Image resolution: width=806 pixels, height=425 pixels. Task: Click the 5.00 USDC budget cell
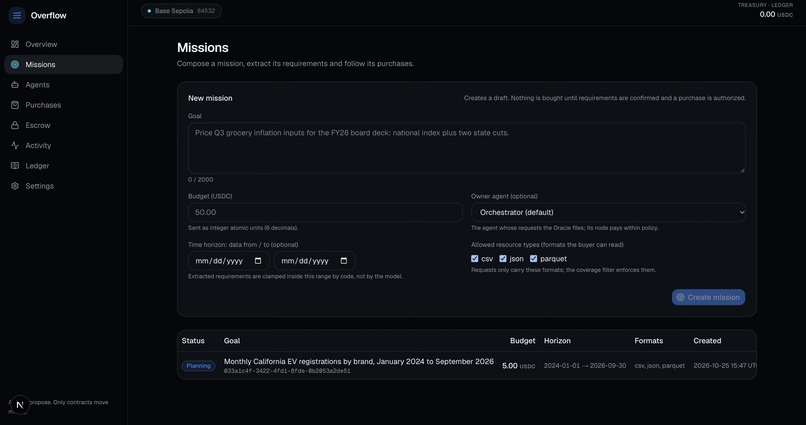(518, 366)
